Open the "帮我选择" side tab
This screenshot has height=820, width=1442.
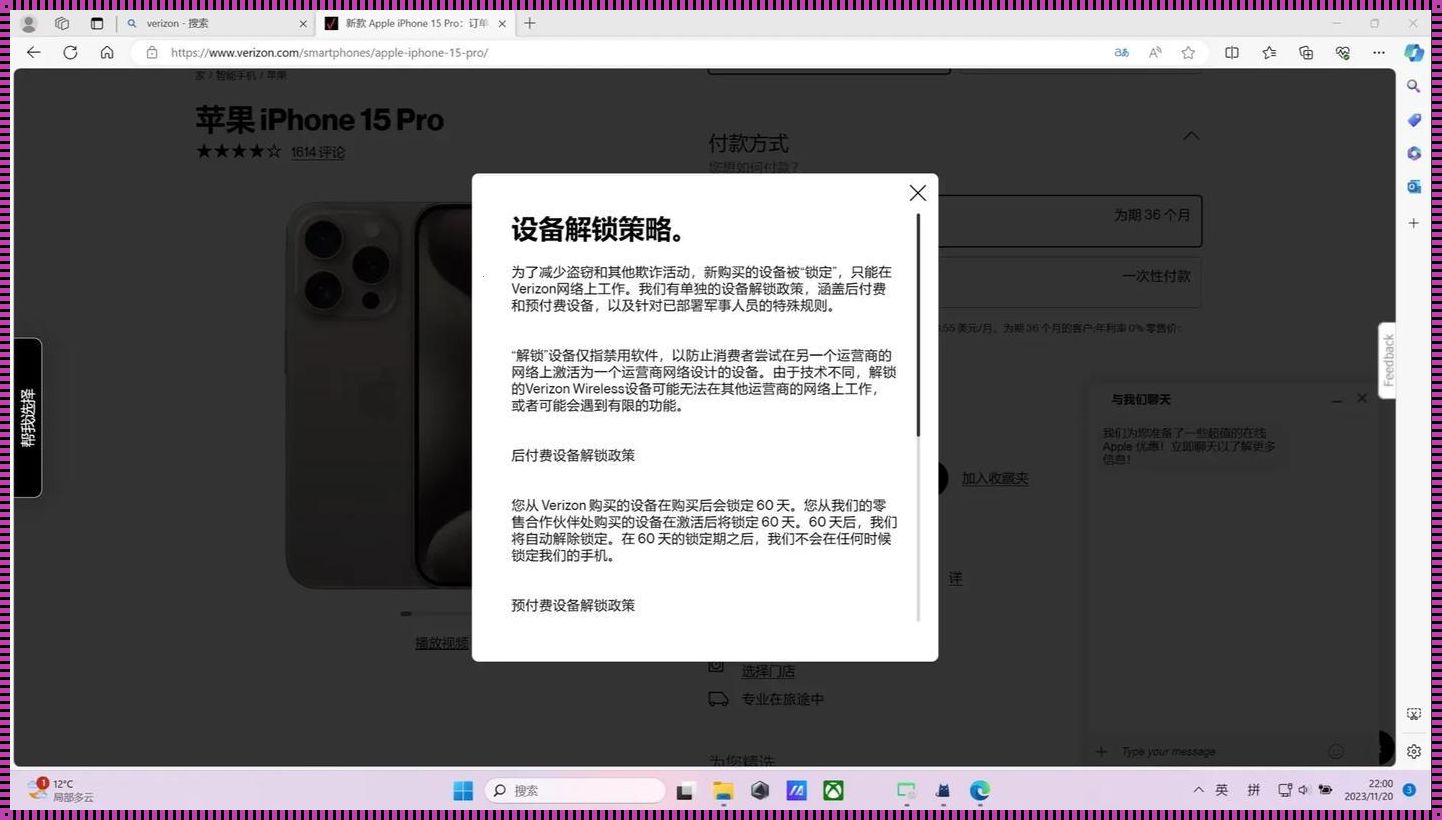pos(28,417)
